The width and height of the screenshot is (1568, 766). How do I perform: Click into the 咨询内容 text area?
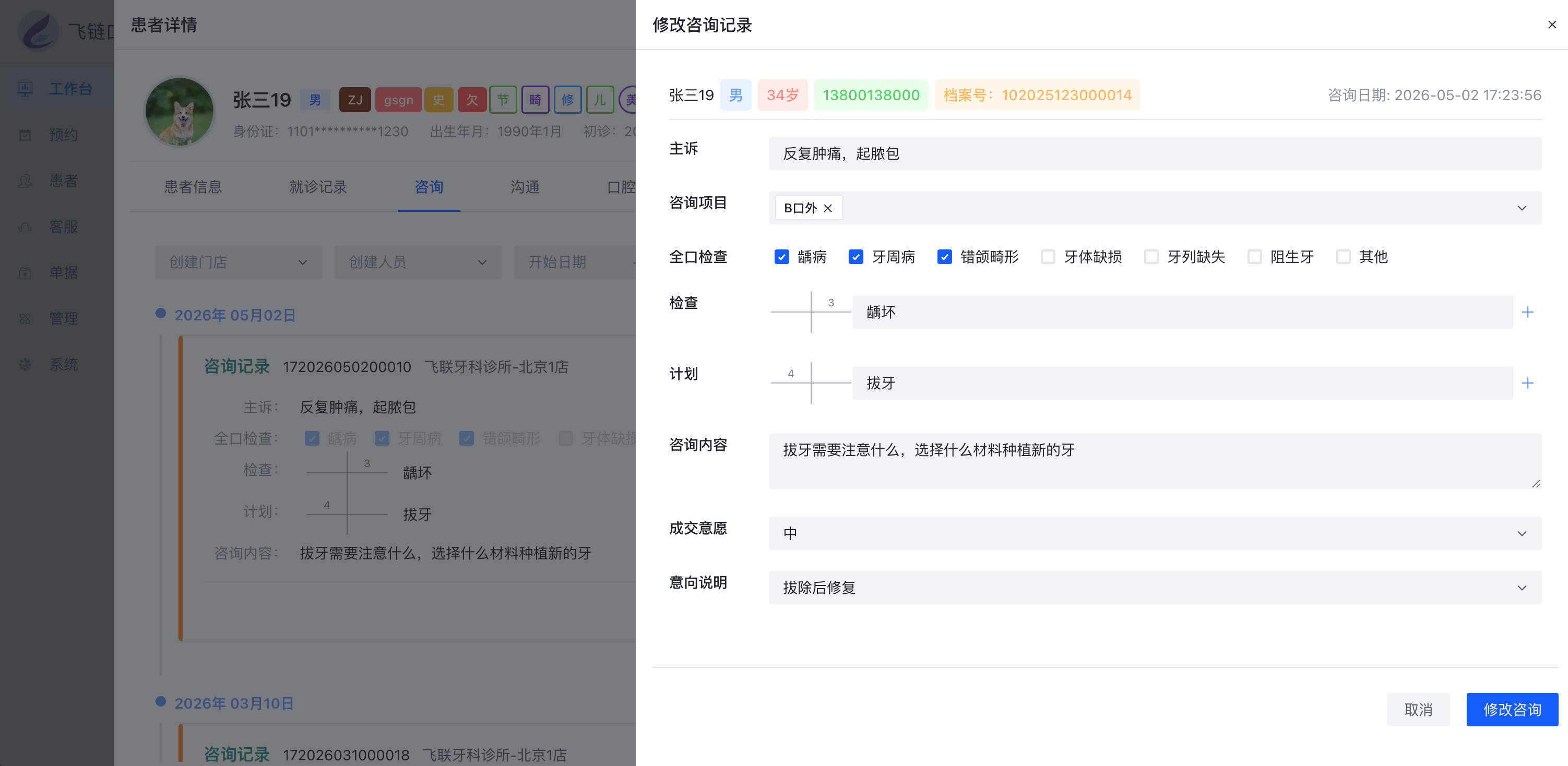click(x=1155, y=461)
